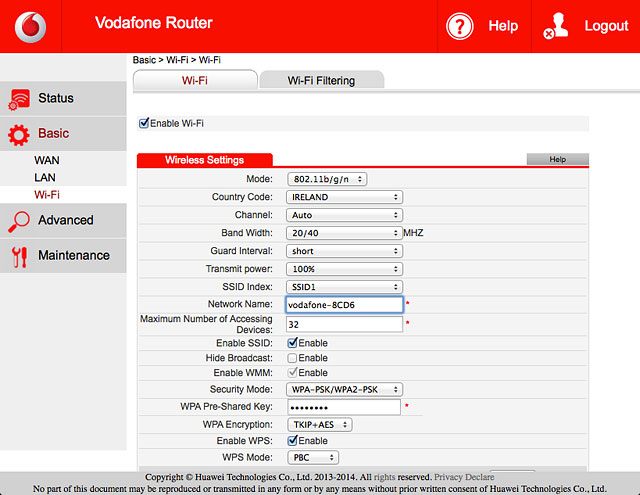Viewport: 640px width, 495px height.
Task: Open the Status menu in sidebar
Action: click(x=63, y=98)
